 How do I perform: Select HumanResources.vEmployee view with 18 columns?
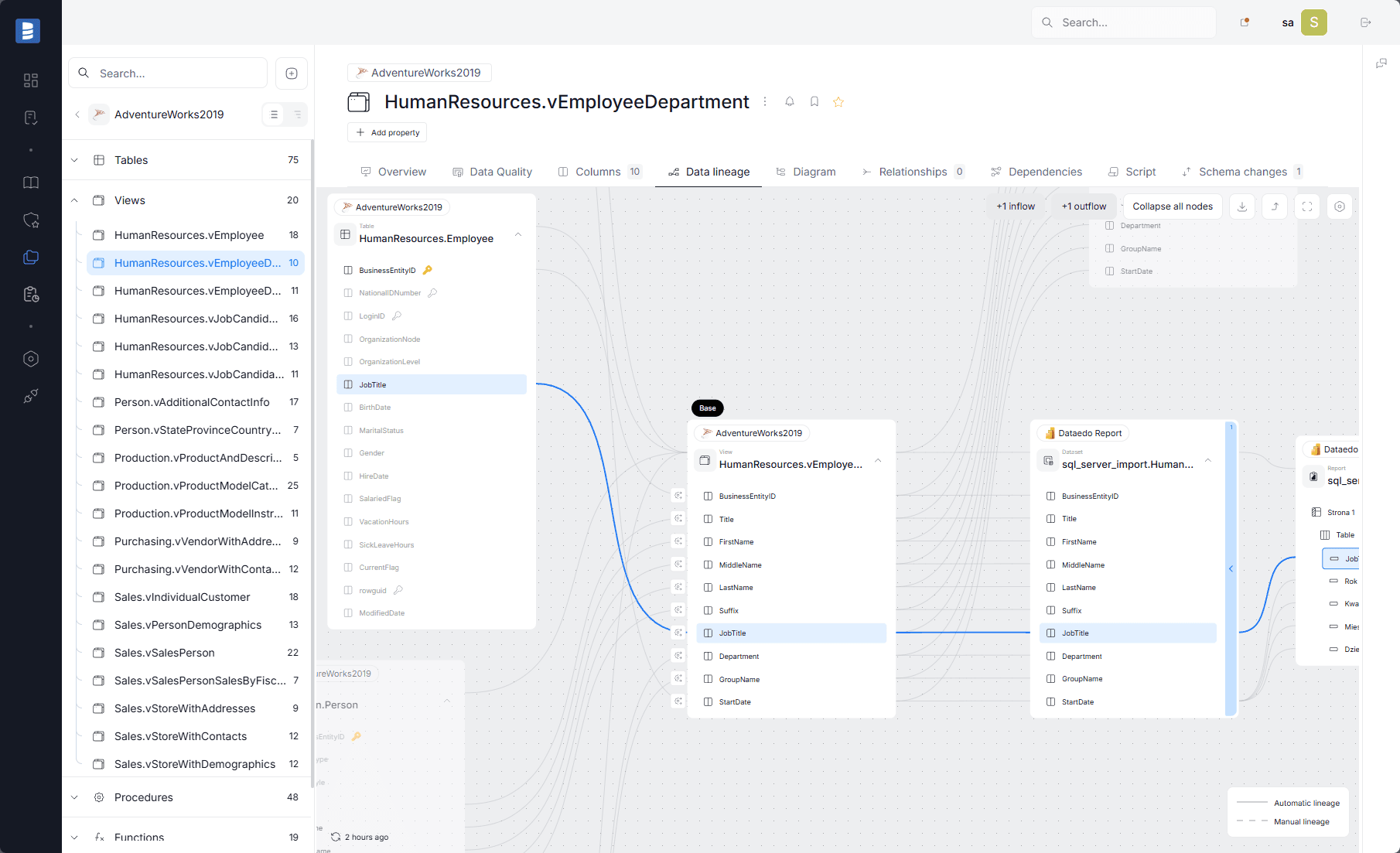point(196,235)
